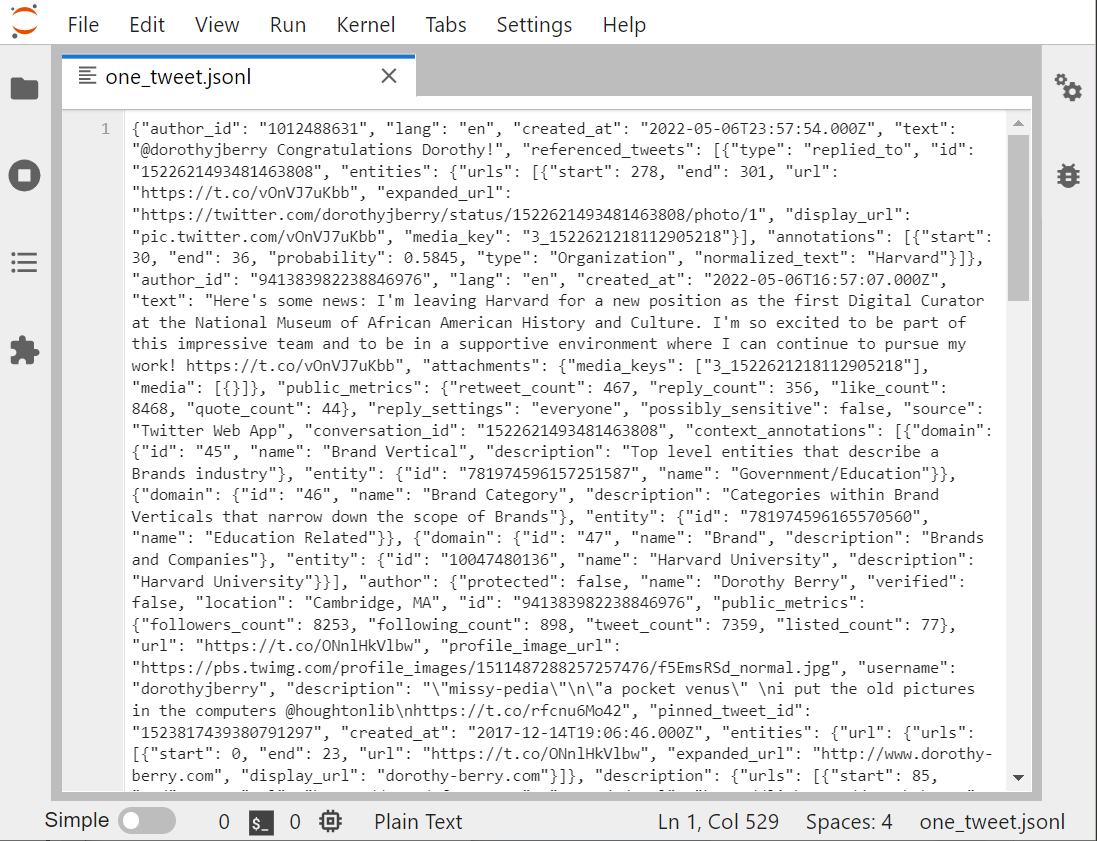Click the "Twitter Web App" source text
Viewport: 1097px width, 841px height.
[208, 430]
